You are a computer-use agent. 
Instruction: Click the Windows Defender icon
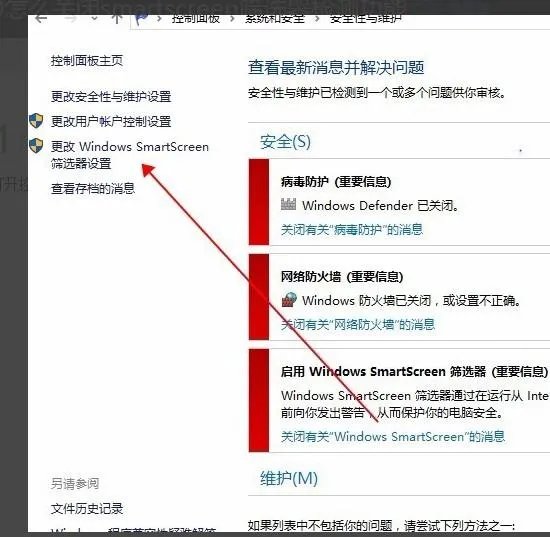288,204
